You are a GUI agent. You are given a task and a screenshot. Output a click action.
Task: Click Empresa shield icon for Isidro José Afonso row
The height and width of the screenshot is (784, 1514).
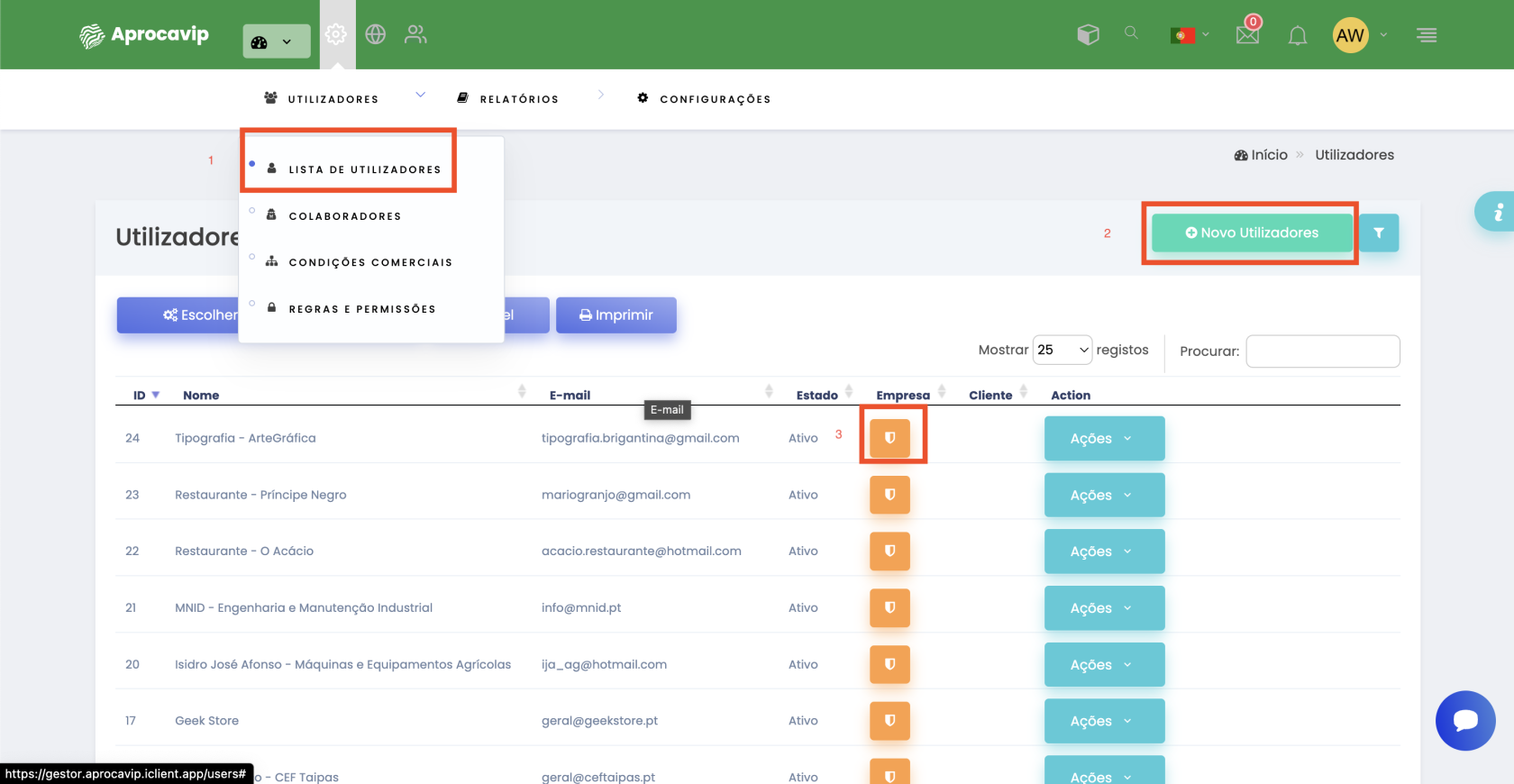(x=889, y=664)
